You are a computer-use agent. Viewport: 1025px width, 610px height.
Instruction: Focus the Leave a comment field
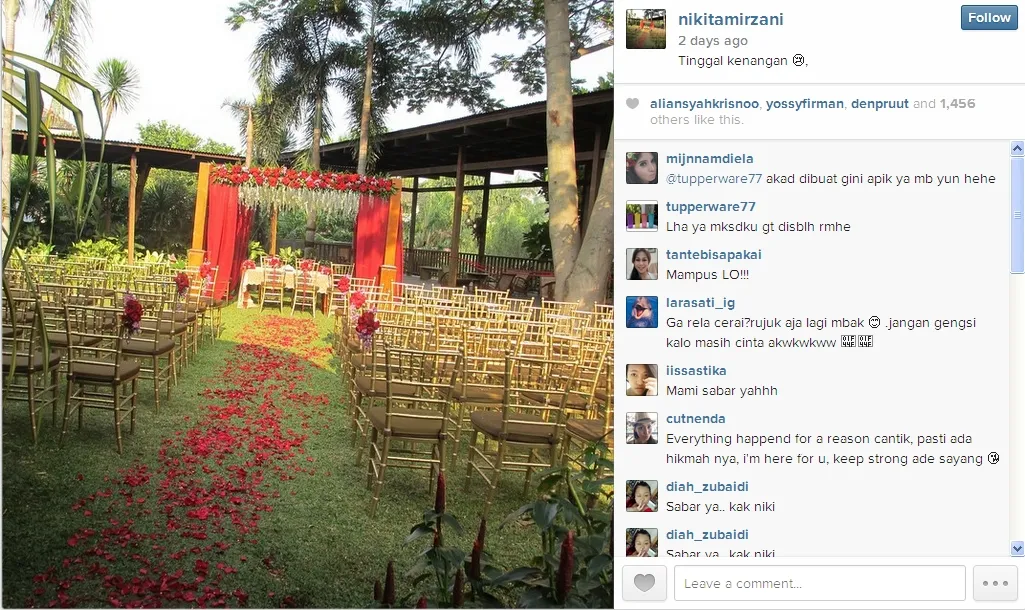tap(820, 583)
